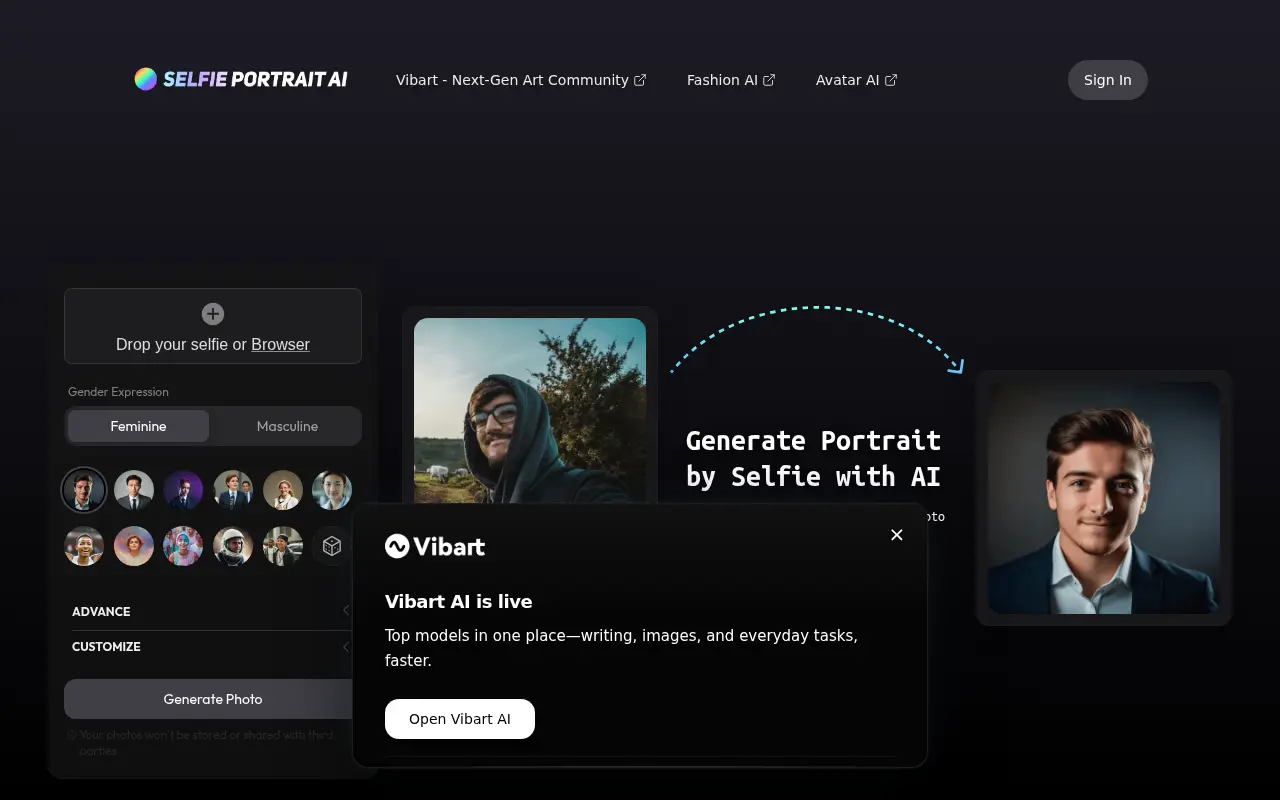Close the Vibart AI popup
This screenshot has height=800, width=1280.
897,535
